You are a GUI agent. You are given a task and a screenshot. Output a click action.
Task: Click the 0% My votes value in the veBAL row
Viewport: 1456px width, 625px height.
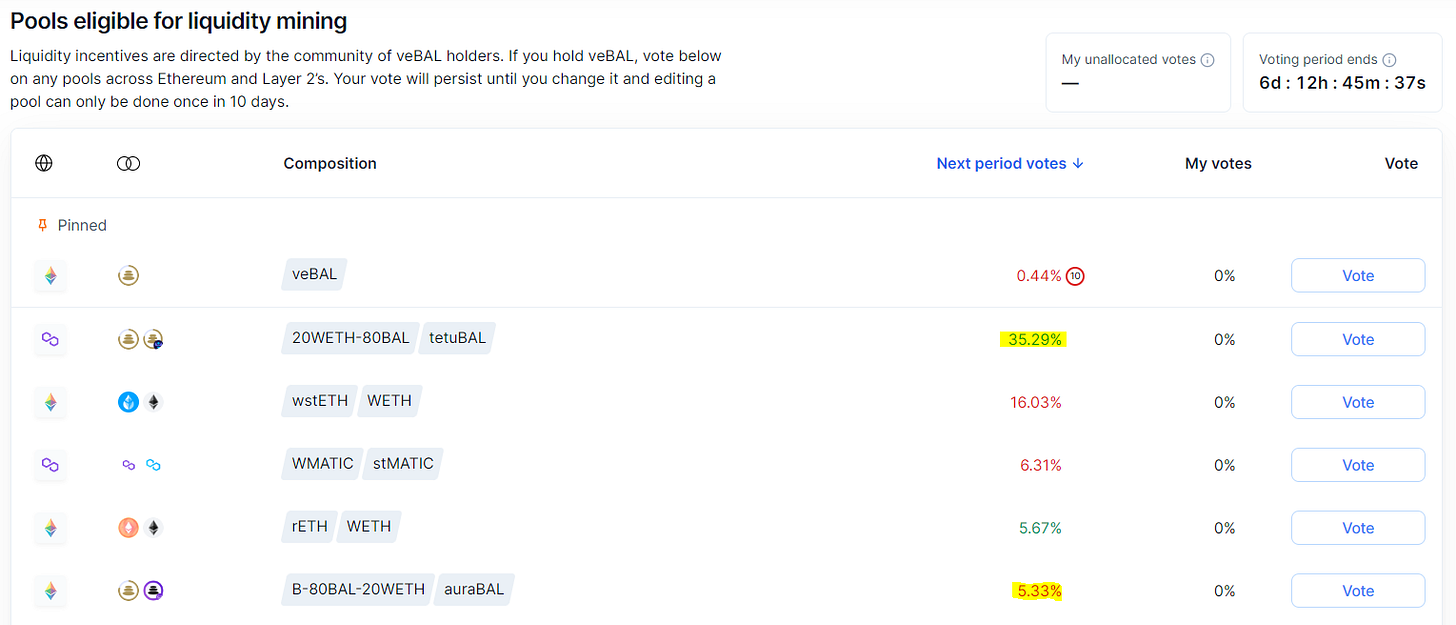(1224, 276)
